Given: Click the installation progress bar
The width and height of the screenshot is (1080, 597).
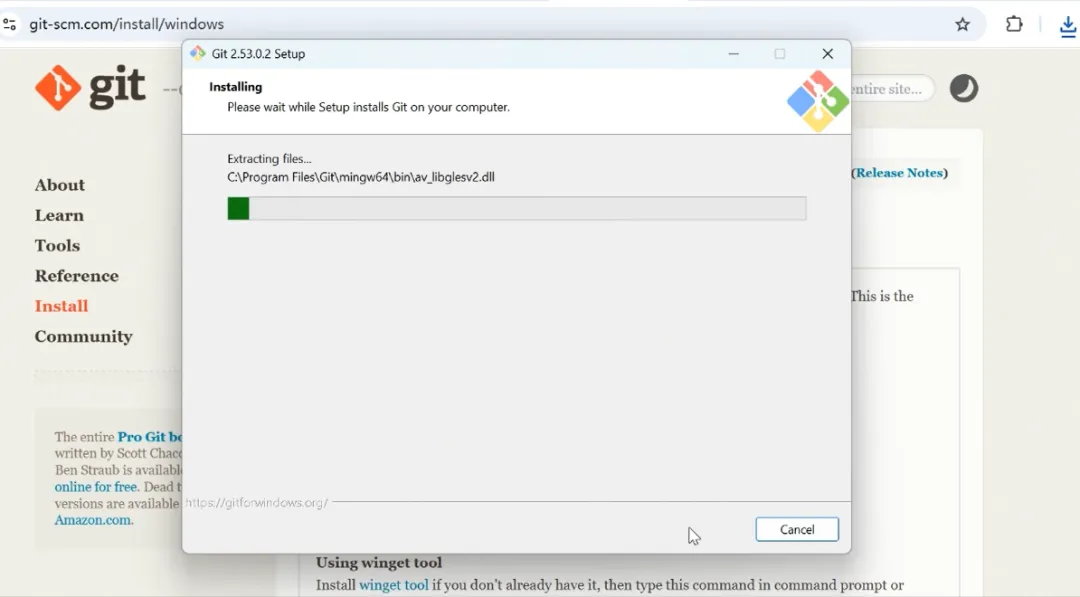Looking at the screenshot, I should (x=517, y=208).
